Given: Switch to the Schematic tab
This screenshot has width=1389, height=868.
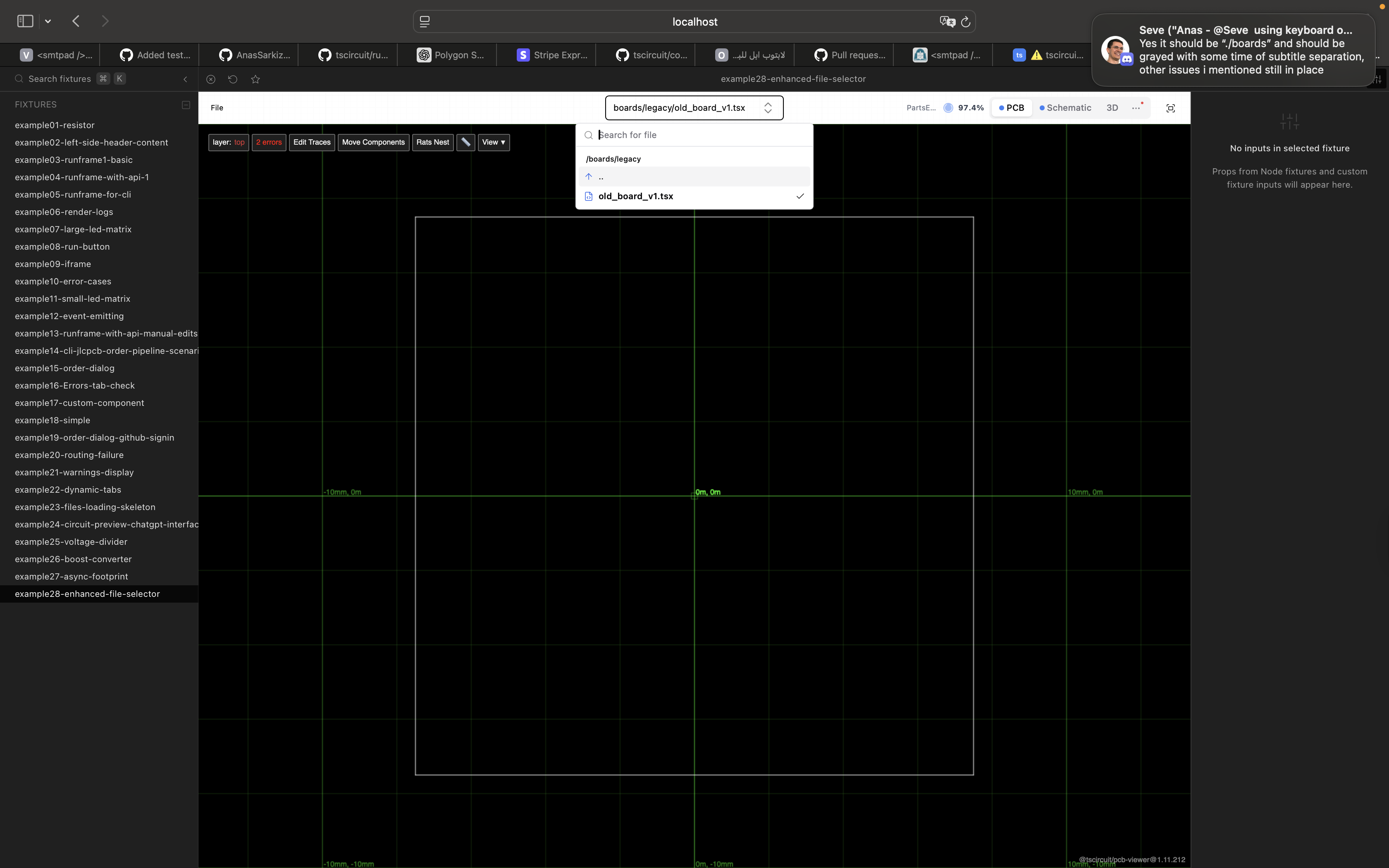Looking at the screenshot, I should 1065,108.
